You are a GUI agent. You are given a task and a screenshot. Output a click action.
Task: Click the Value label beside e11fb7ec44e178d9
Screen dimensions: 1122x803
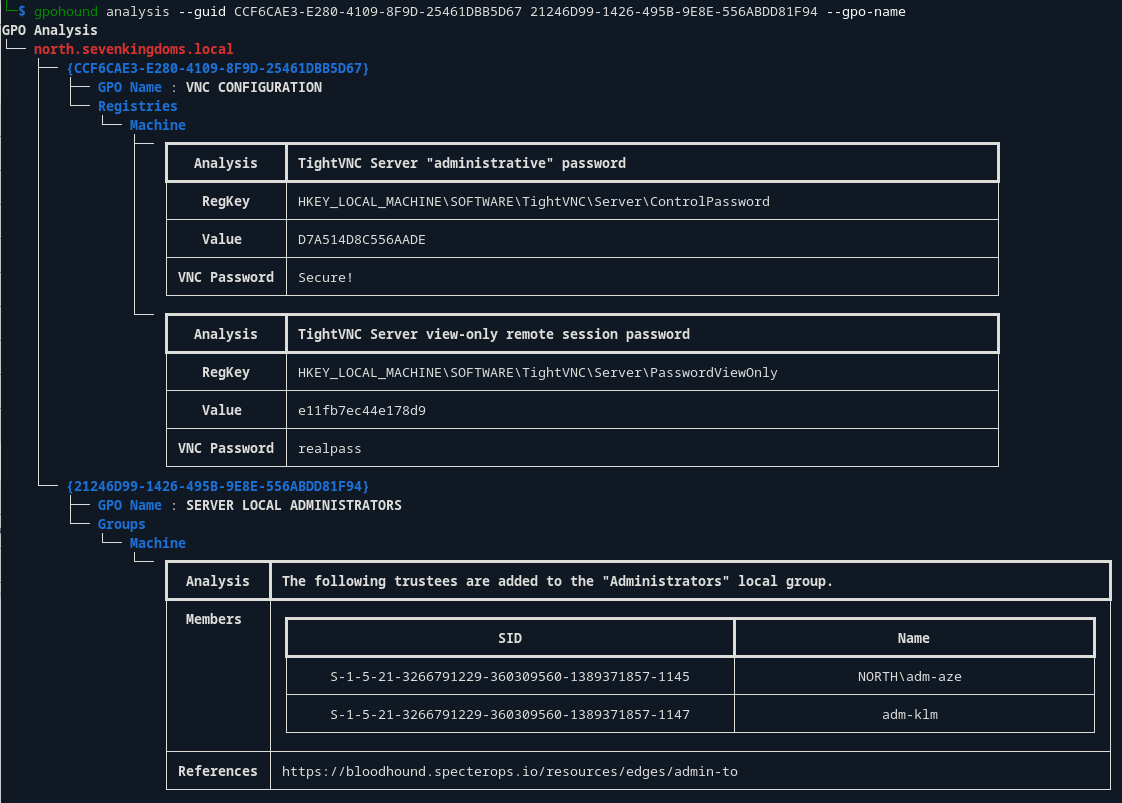point(222,411)
